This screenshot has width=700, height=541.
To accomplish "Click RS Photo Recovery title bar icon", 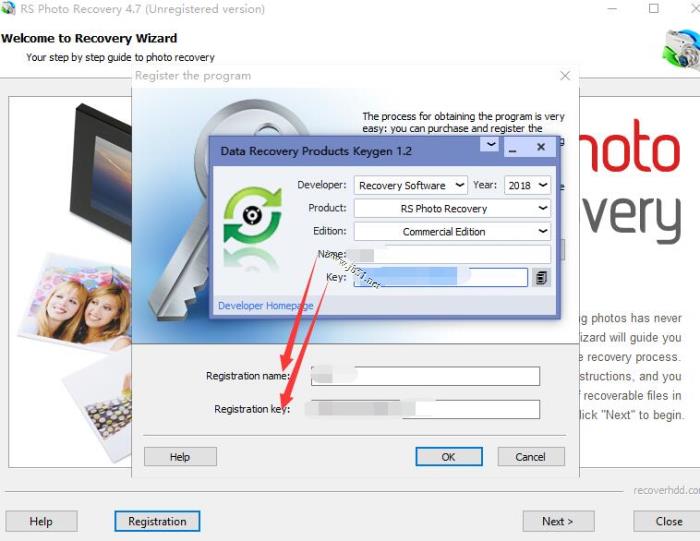I will point(8,8).
